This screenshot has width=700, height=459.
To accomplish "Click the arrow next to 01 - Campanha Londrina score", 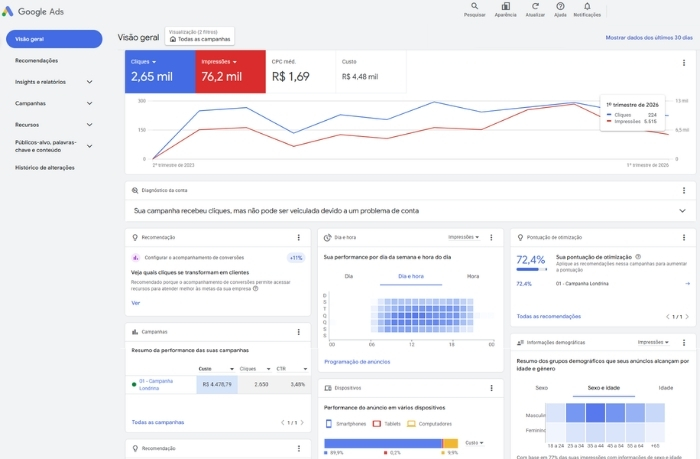I will (688, 284).
